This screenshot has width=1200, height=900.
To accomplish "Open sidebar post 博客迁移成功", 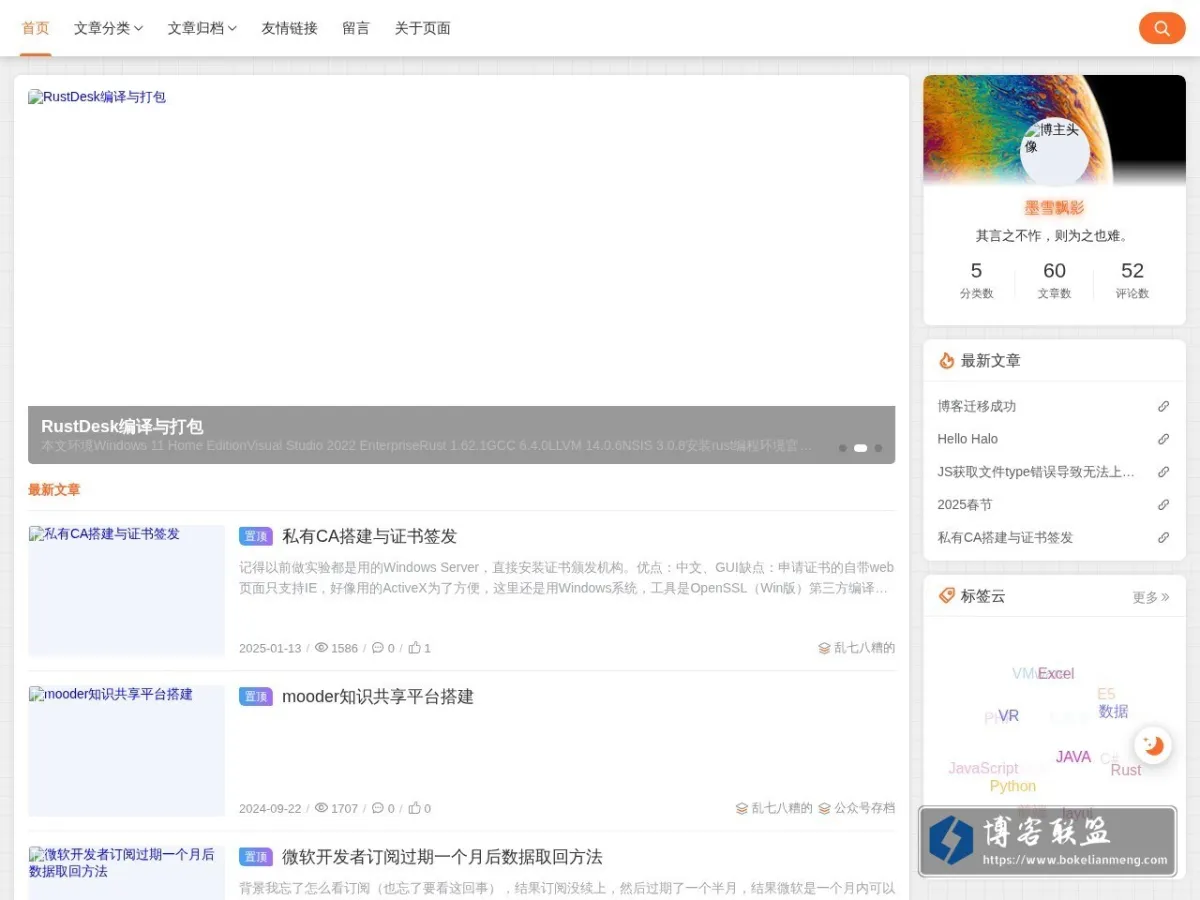I will coord(976,406).
